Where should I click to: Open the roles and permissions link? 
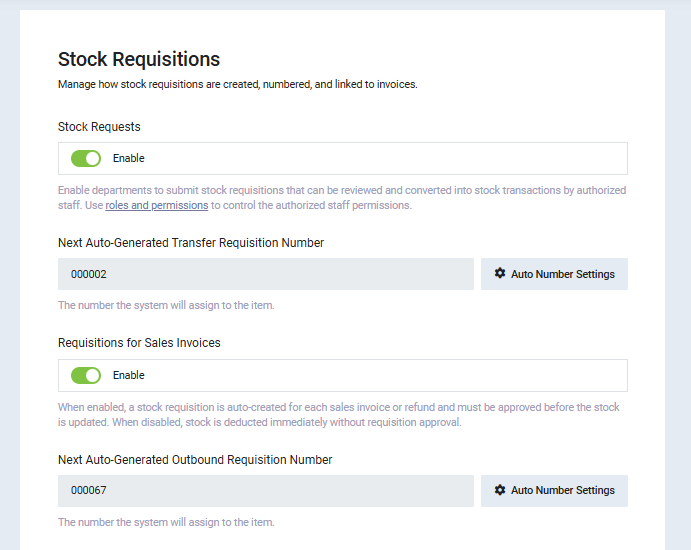[156, 205]
